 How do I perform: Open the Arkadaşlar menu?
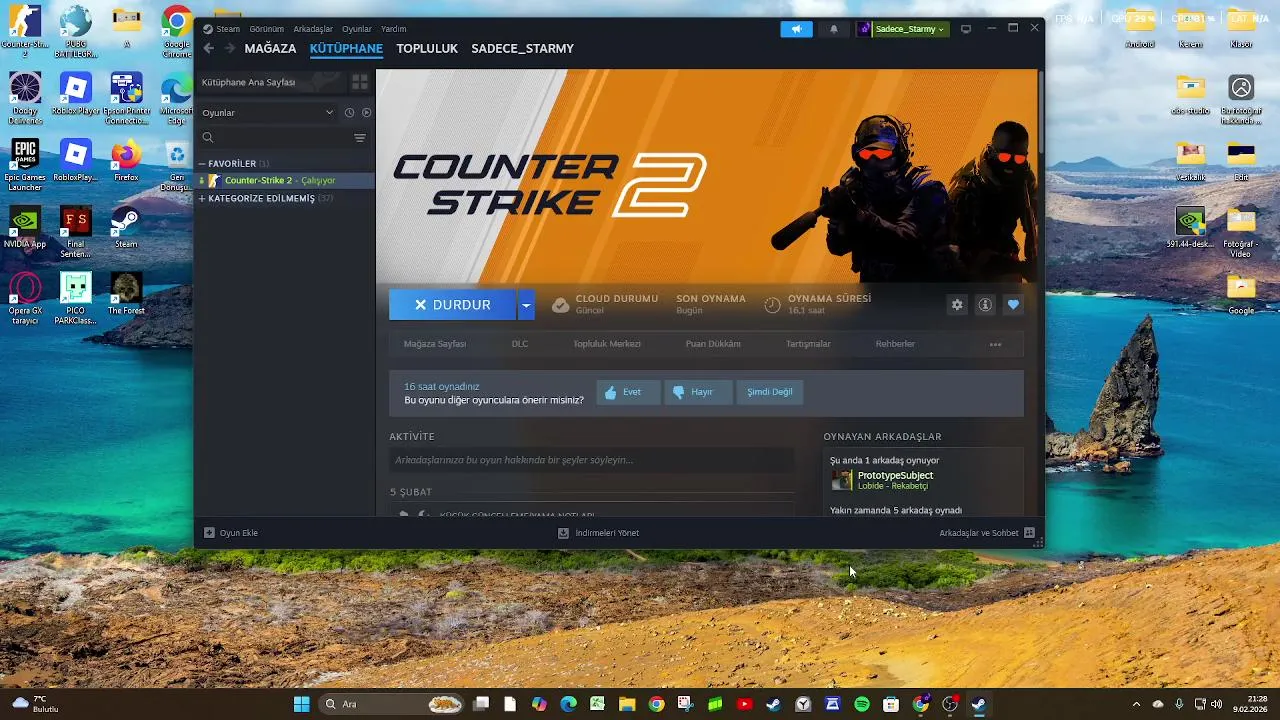(x=313, y=29)
